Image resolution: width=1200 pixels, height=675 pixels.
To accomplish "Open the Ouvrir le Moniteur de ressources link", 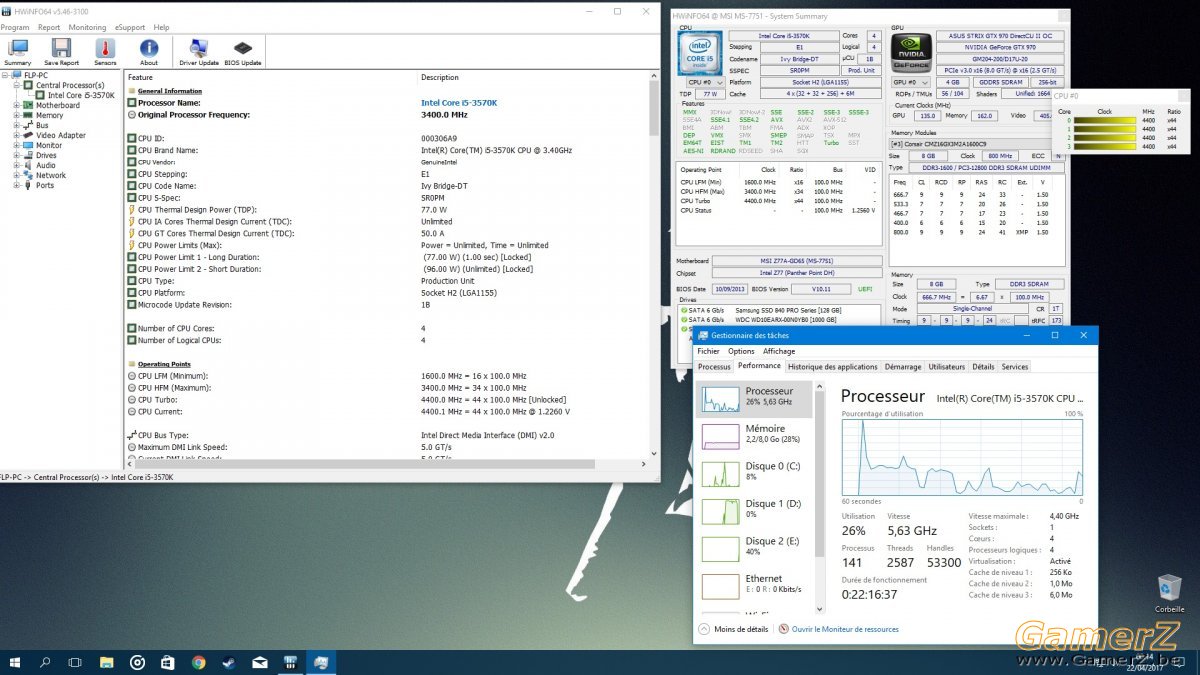I will [845, 629].
